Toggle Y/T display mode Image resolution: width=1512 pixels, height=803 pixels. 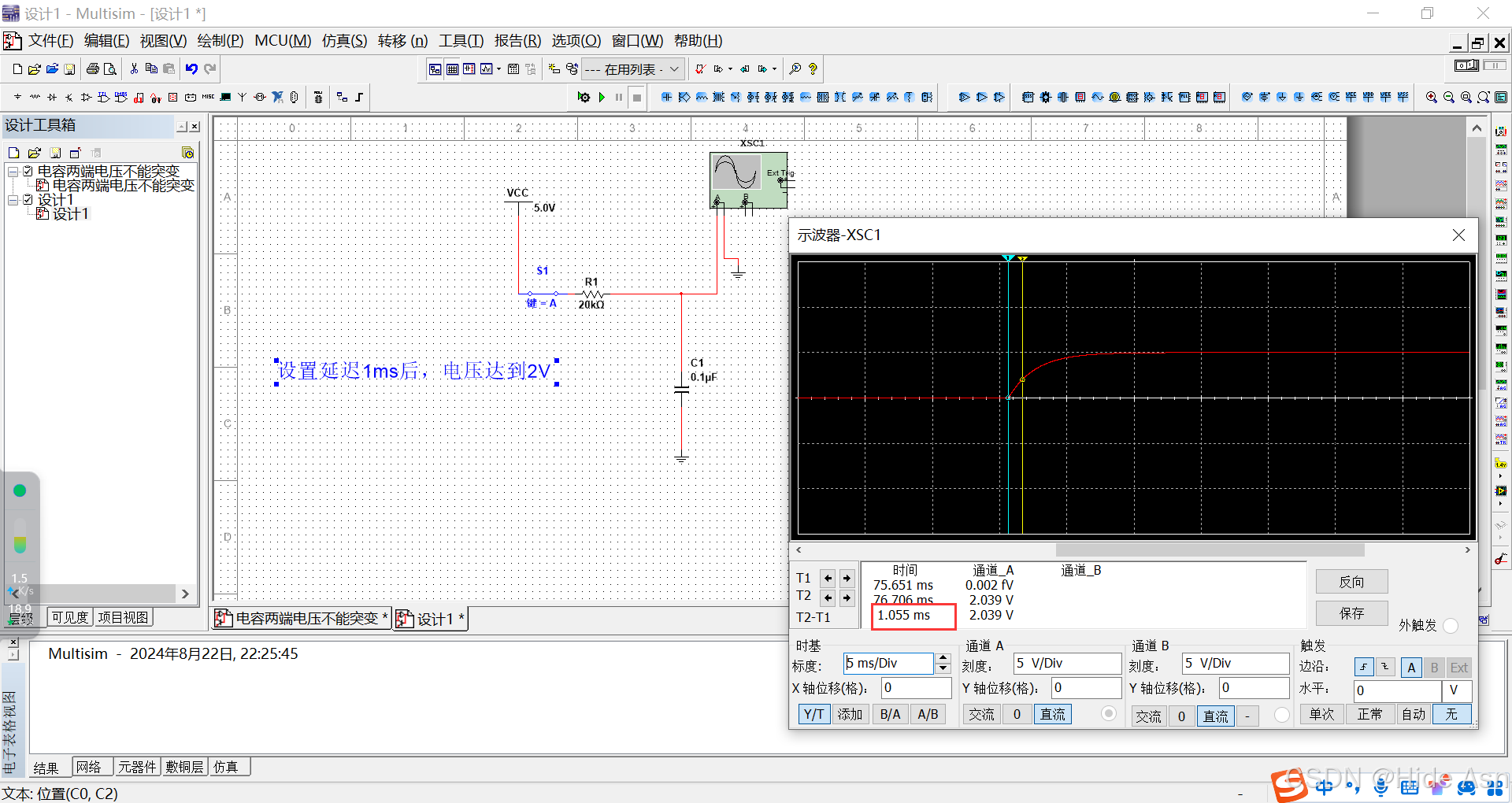(813, 715)
